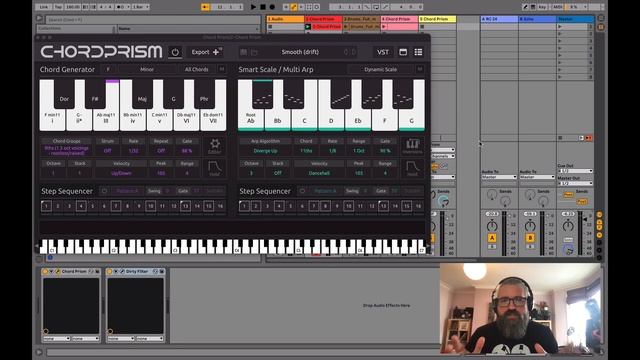Image resolution: width=640 pixels, height=360 pixels.
Task: Launch the playing clip in track 2
Action: click(308, 27)
